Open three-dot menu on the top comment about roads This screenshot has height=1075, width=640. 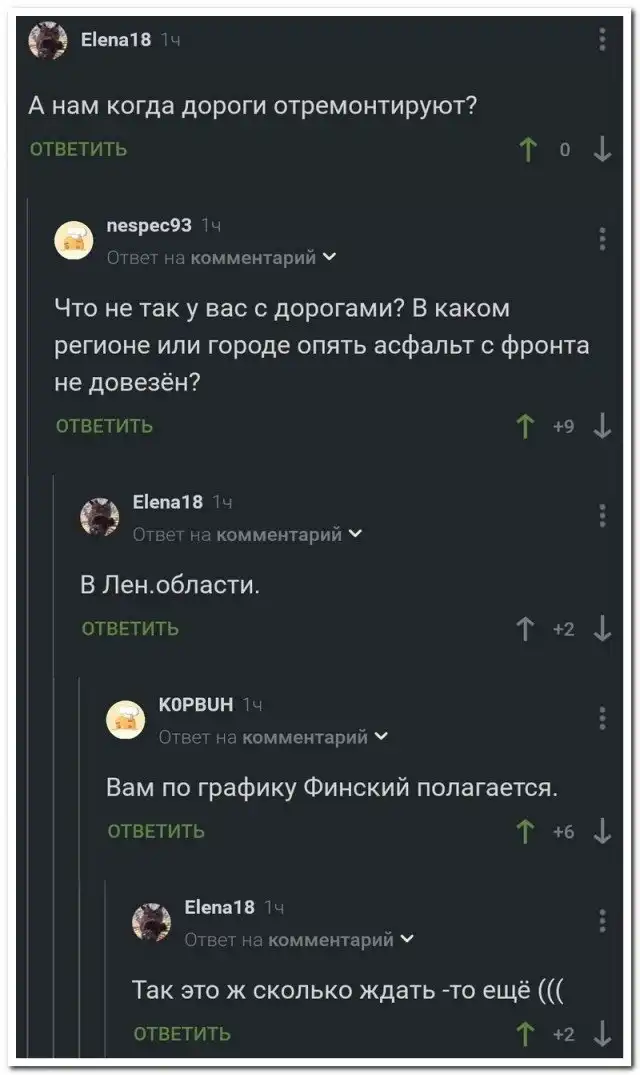(x=602, y=39)
